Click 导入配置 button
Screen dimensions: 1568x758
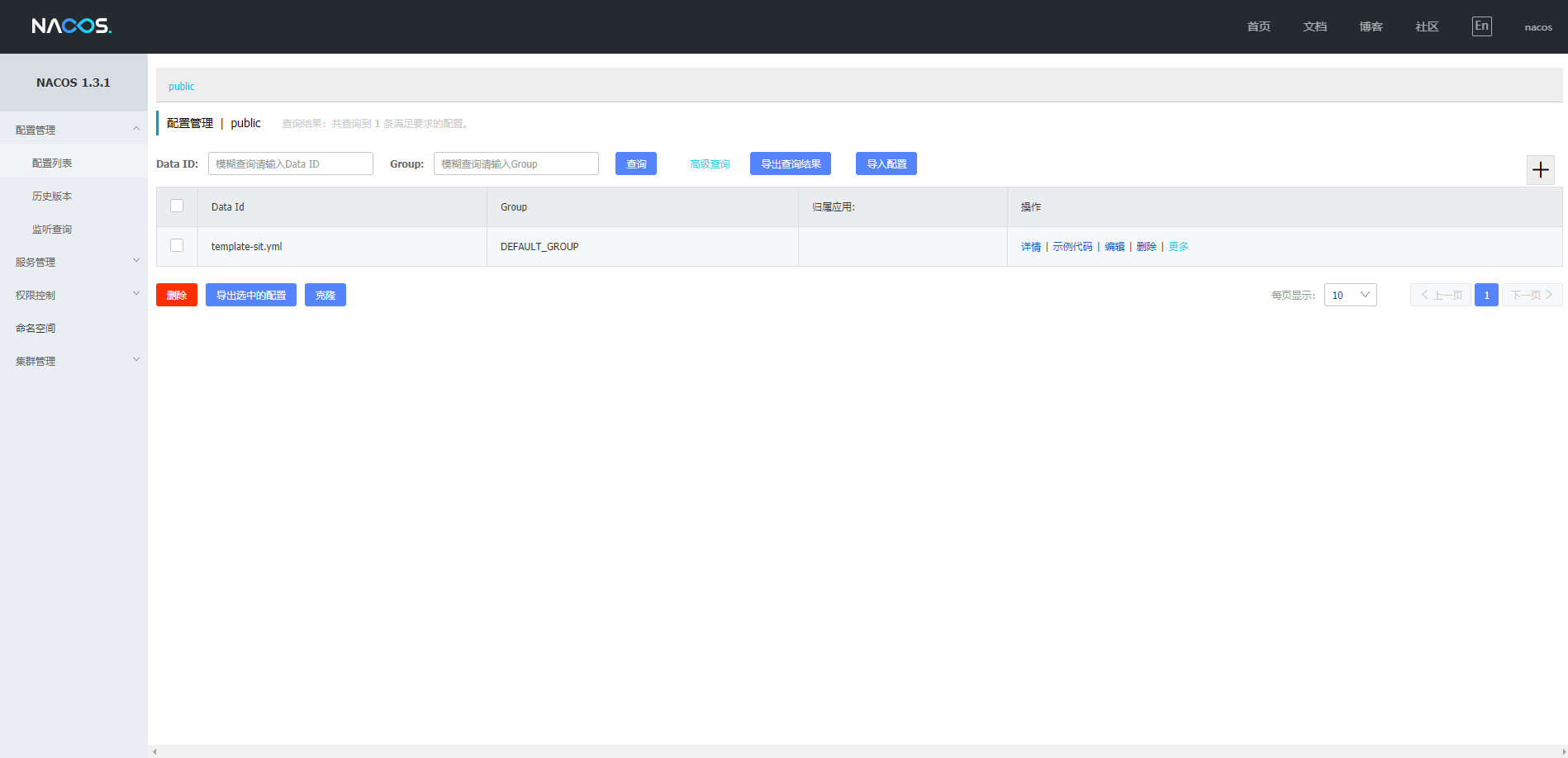pos(886,163)
